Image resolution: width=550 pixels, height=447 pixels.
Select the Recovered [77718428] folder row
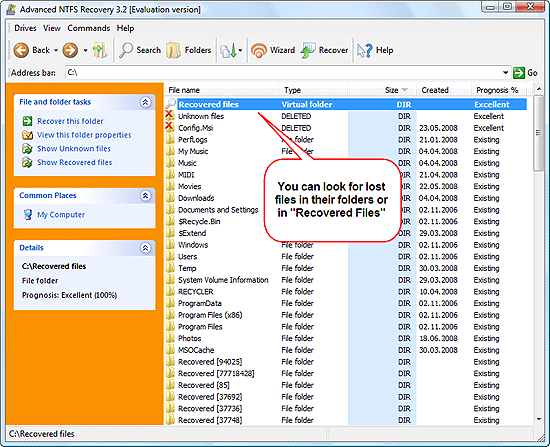click(x=346, y=373)
